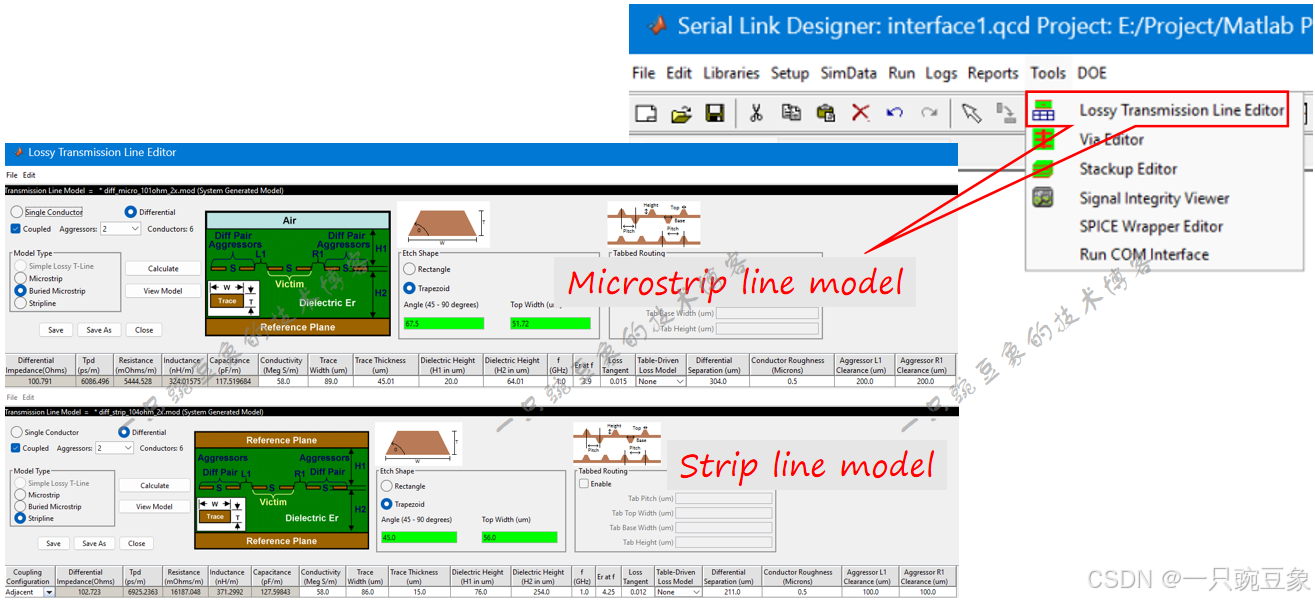Click Trace Width cell showing 89.0
This screenshot has width=1315, height=601.
(329, 381)
